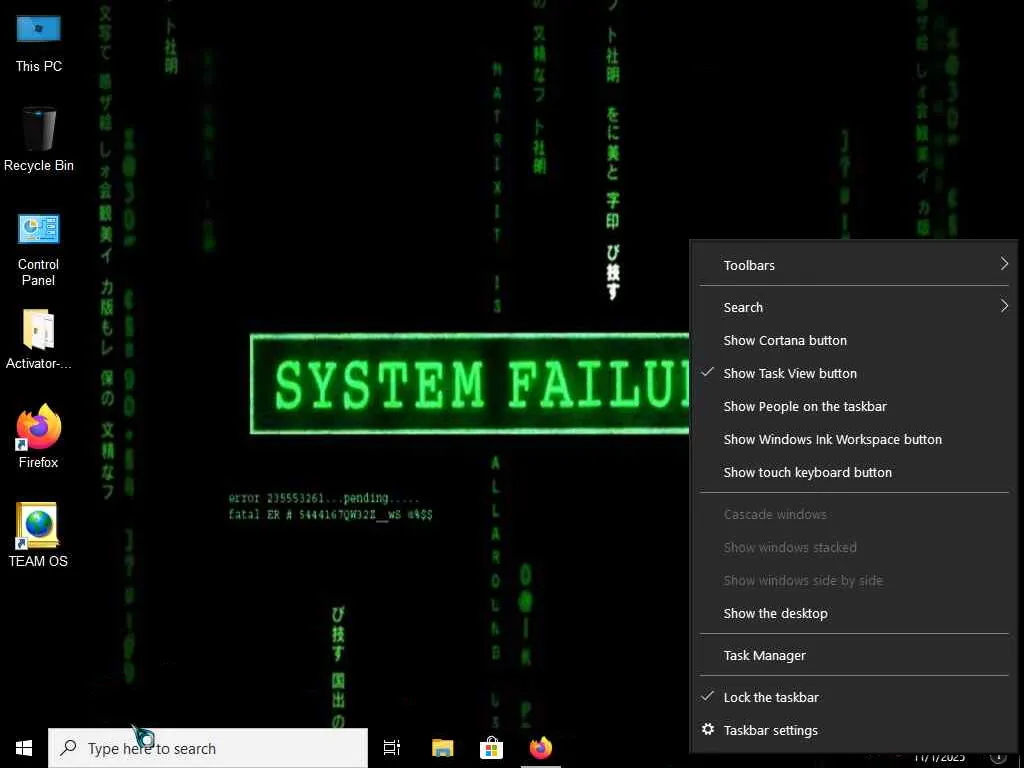1024x768 pixels.
Task: Click the Task View taskbar icon
Action: 392,748
